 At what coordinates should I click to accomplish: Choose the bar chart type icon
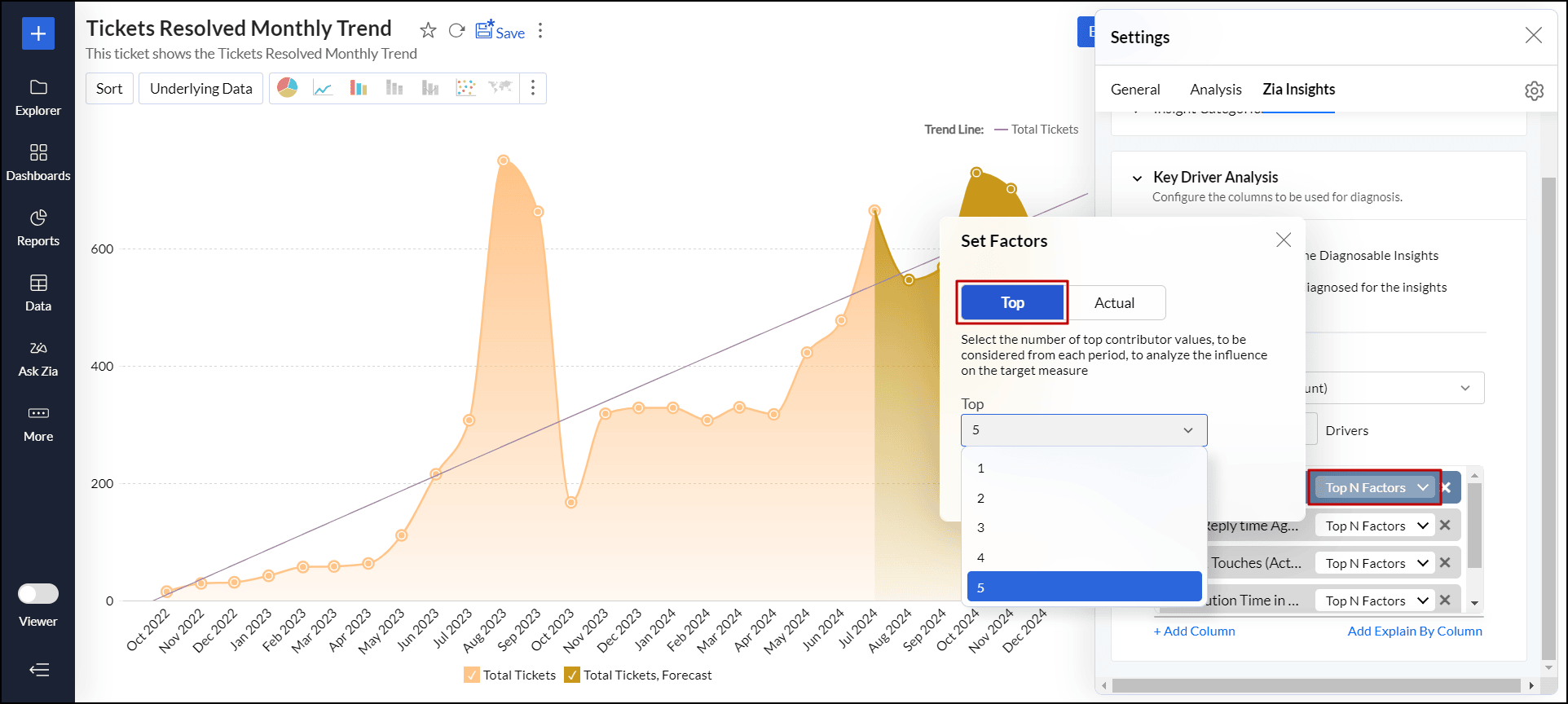coord(359,88)
